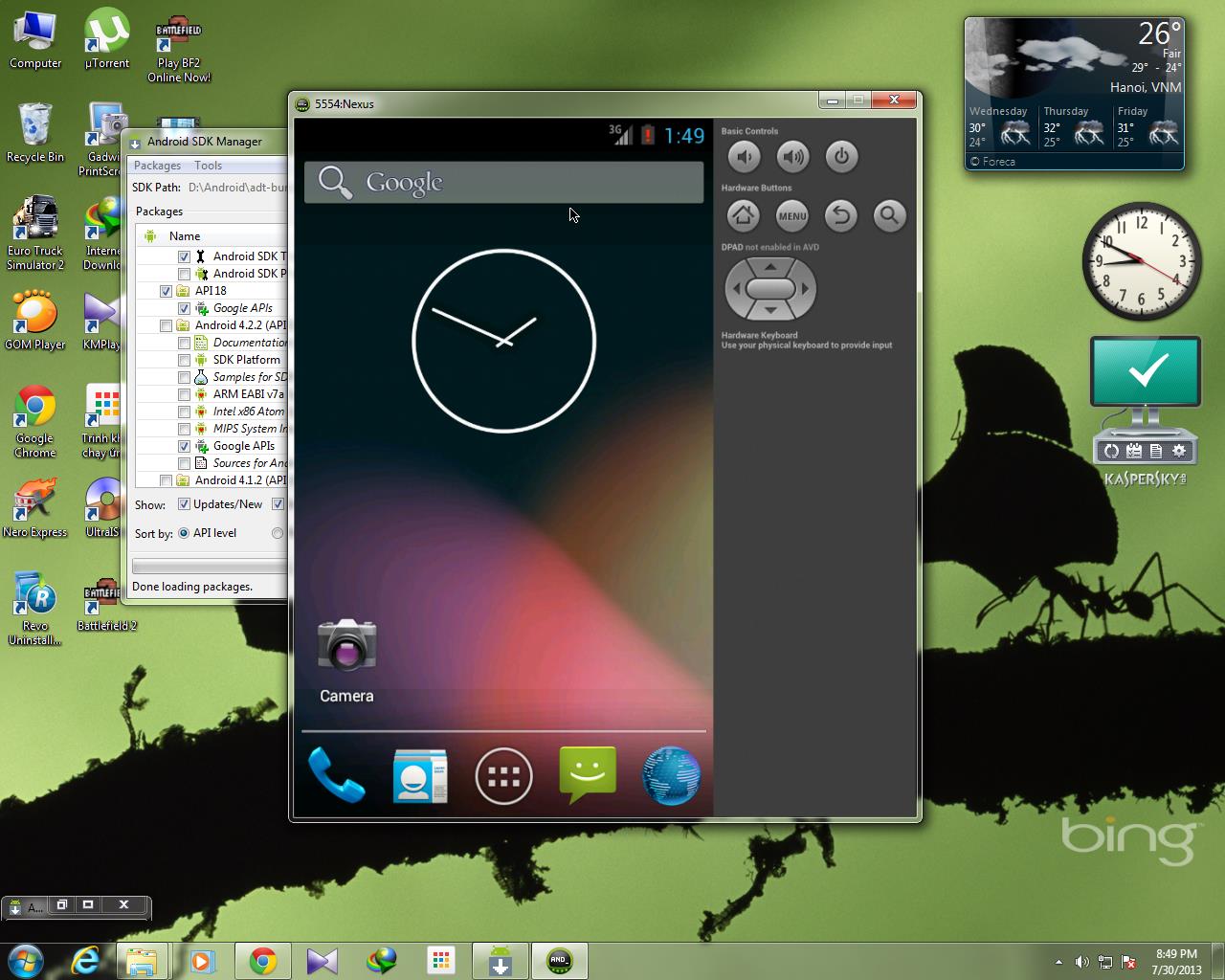Image resolution: width=1225 pixels, height=980 pixels.
Task: Switch to Android SDK Manager taskbar button
Action: [x=501, y=960]
